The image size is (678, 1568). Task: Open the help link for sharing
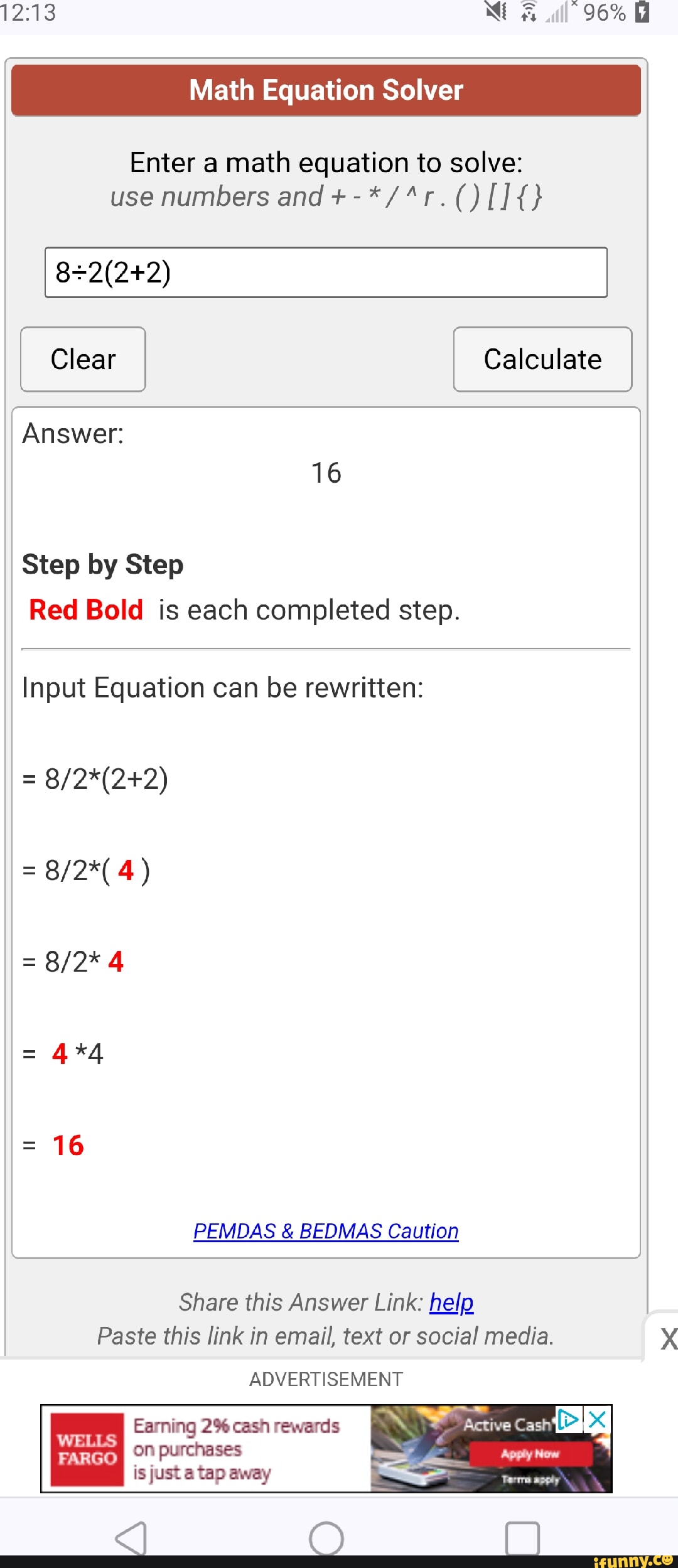451,1302
